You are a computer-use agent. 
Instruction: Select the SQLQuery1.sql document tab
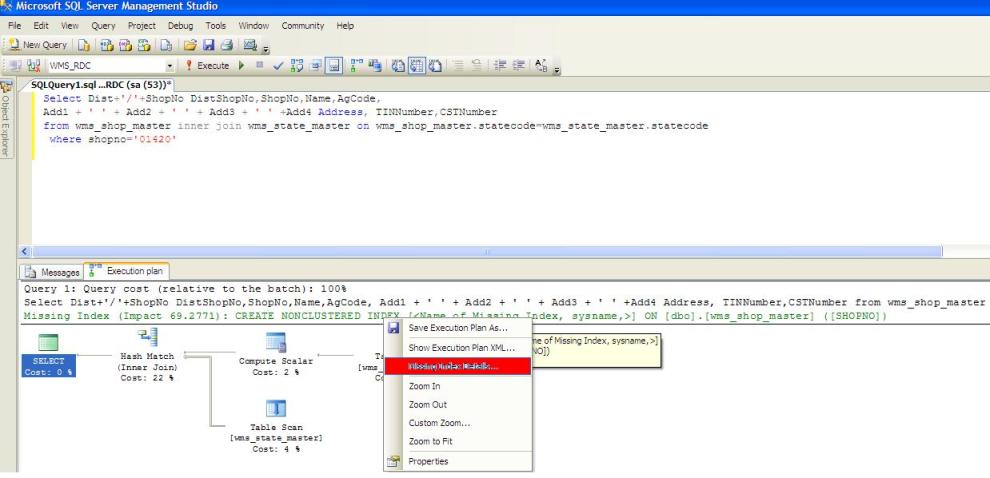pos(101,85)
